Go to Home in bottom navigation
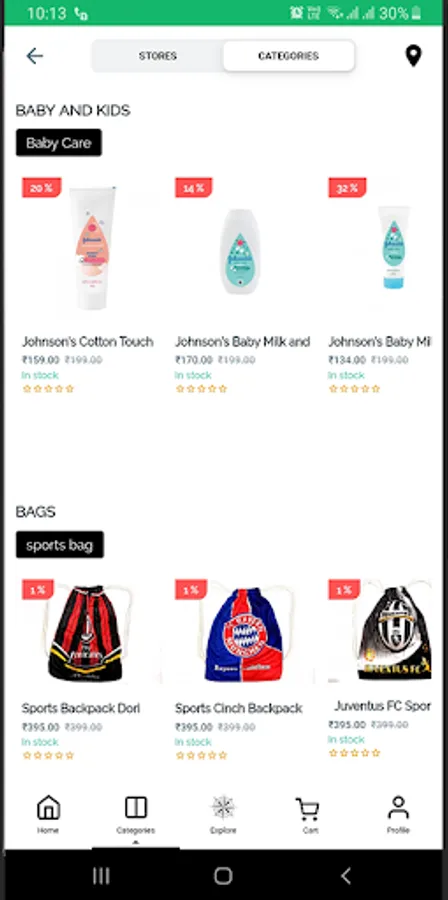 [x=48, y=814]
